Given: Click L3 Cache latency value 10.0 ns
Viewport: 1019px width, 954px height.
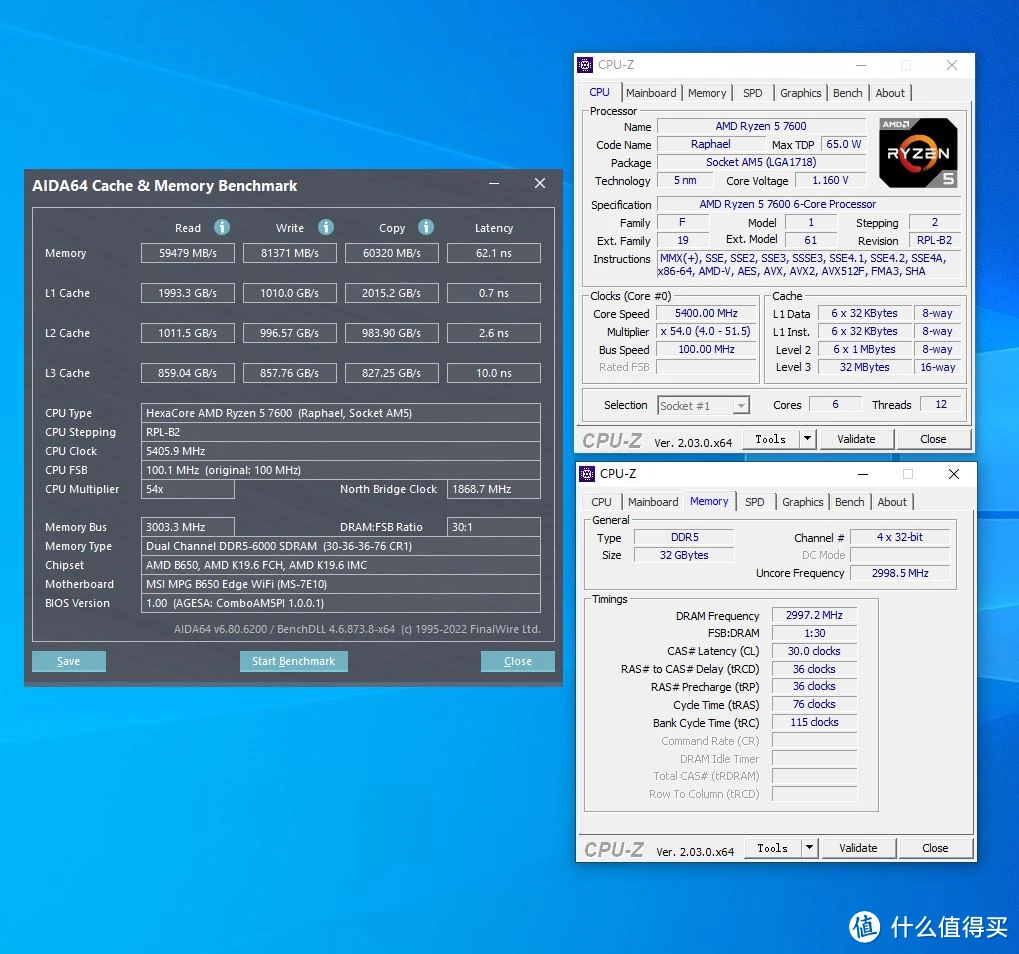Looking at the screenshot, I should point(494,373).
